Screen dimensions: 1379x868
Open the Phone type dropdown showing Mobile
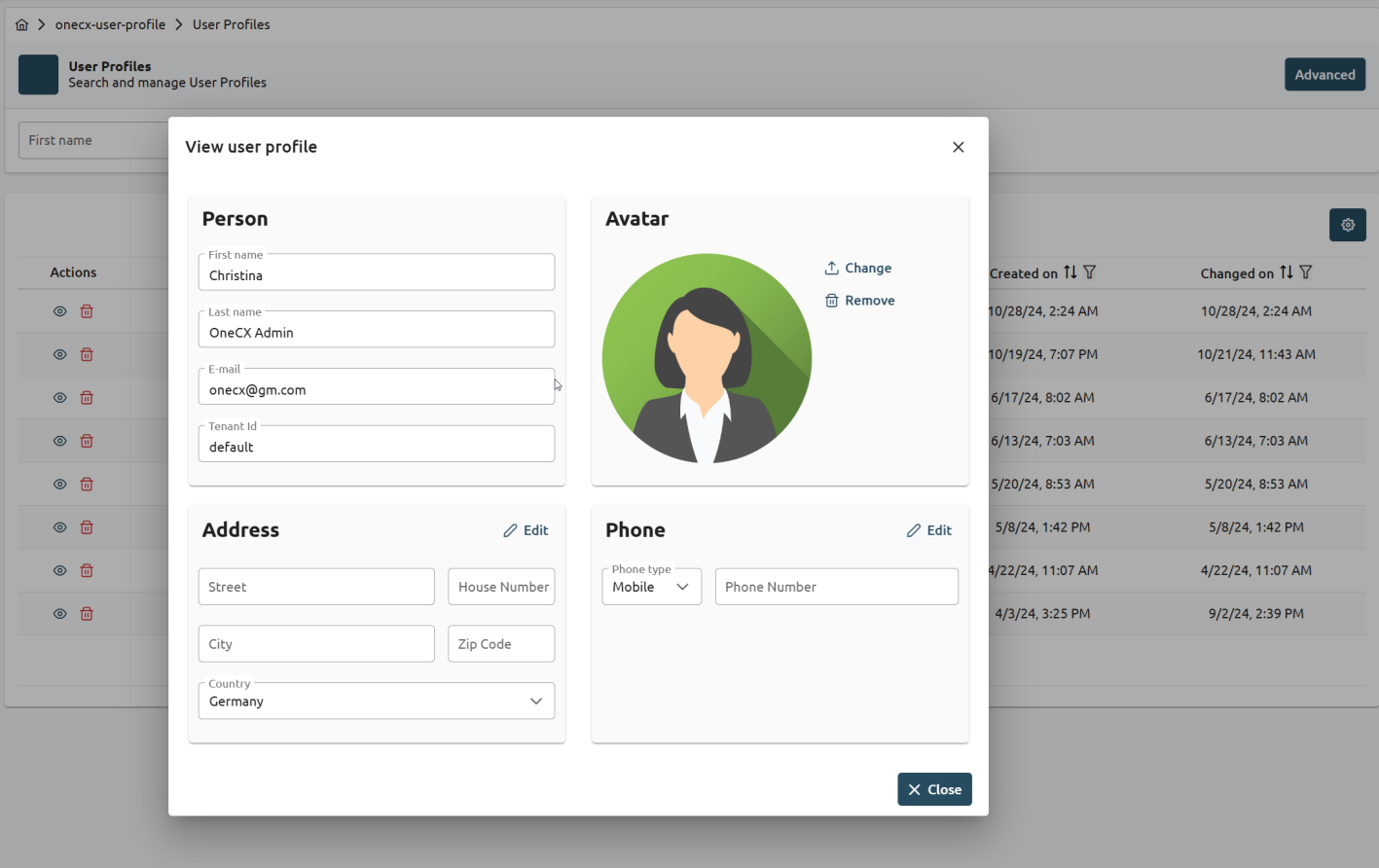652,587
